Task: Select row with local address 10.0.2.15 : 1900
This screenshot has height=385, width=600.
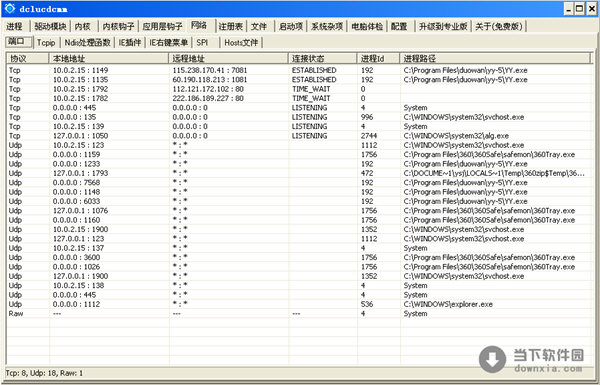Action: pos(300,230)
